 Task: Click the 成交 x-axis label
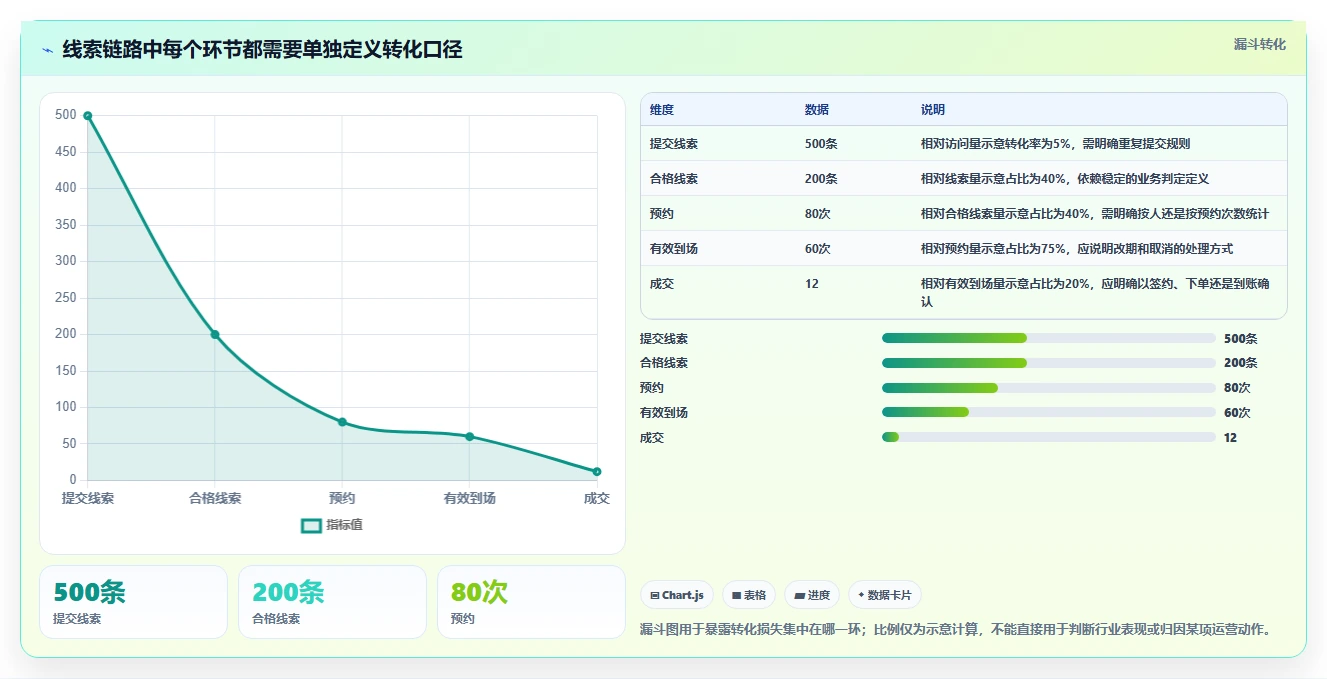pyautogui.click(x=597, y=498)
